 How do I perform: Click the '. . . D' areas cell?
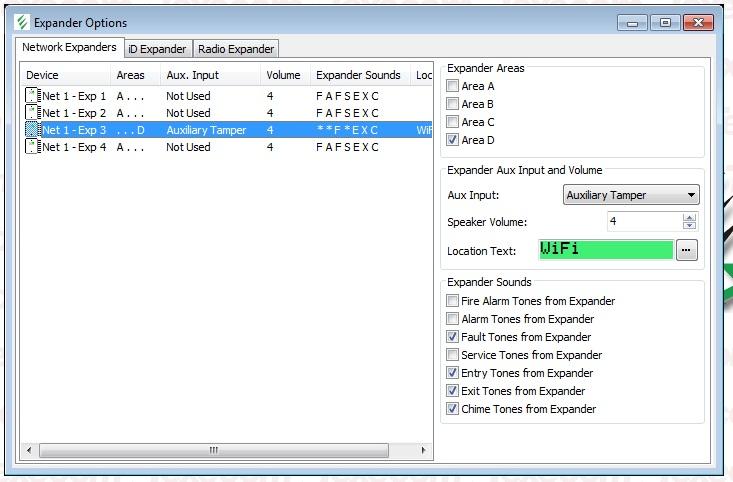(x=130, y=130)
